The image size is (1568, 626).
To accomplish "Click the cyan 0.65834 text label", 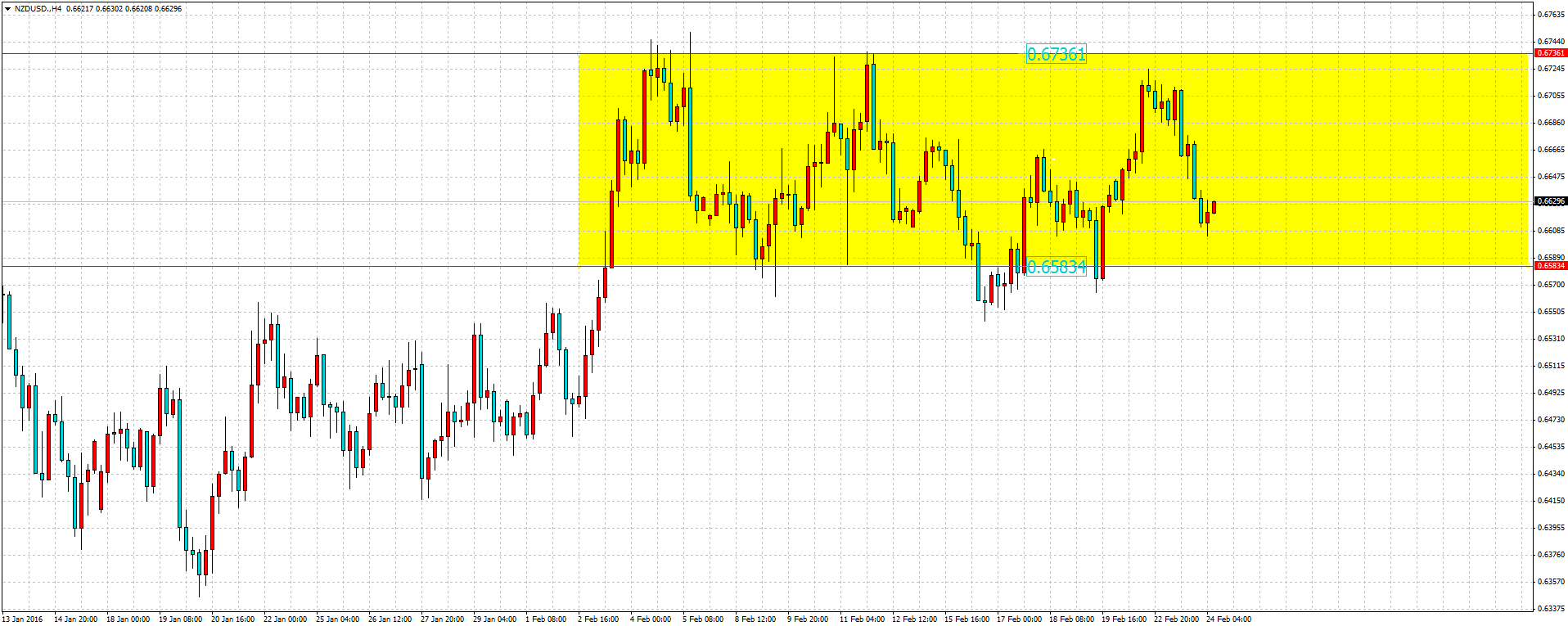I will tap(1056, 267).
